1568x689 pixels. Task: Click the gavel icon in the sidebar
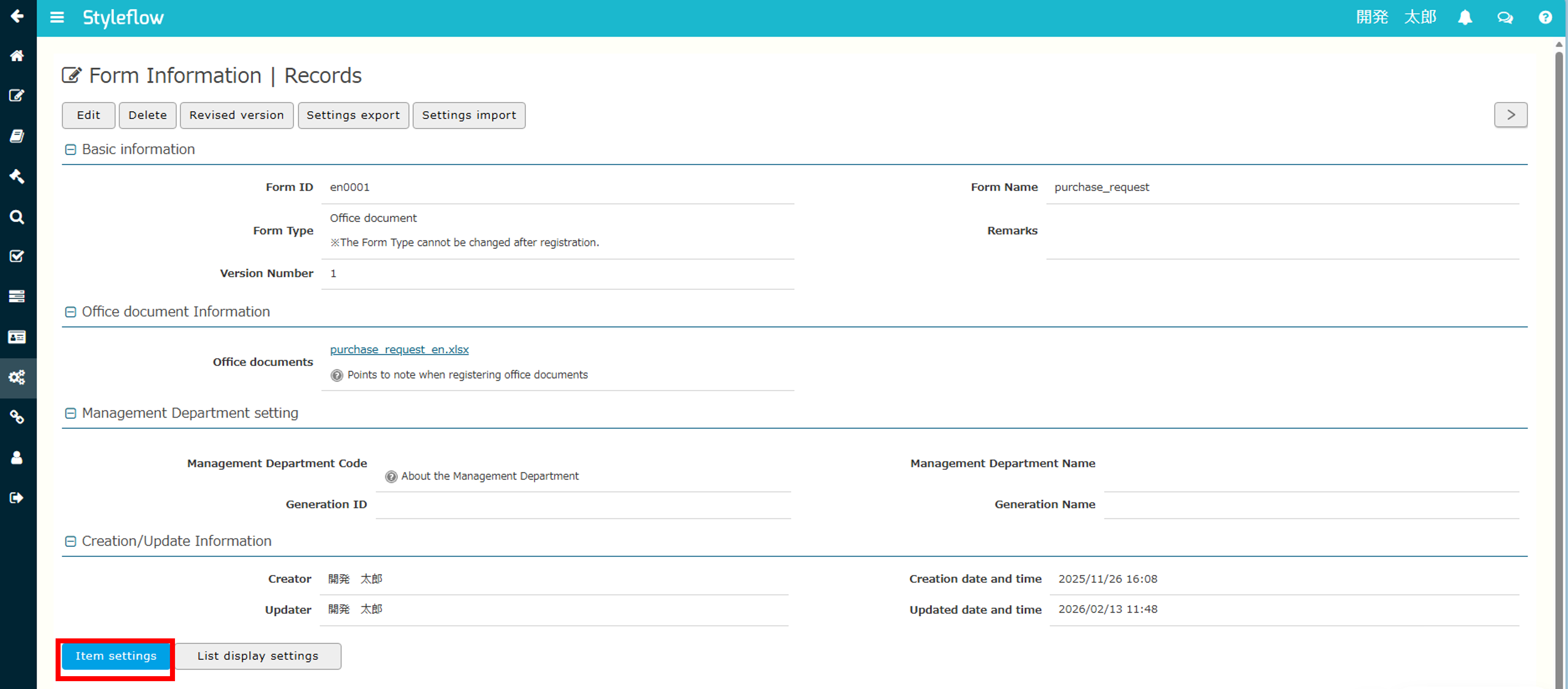17,176
